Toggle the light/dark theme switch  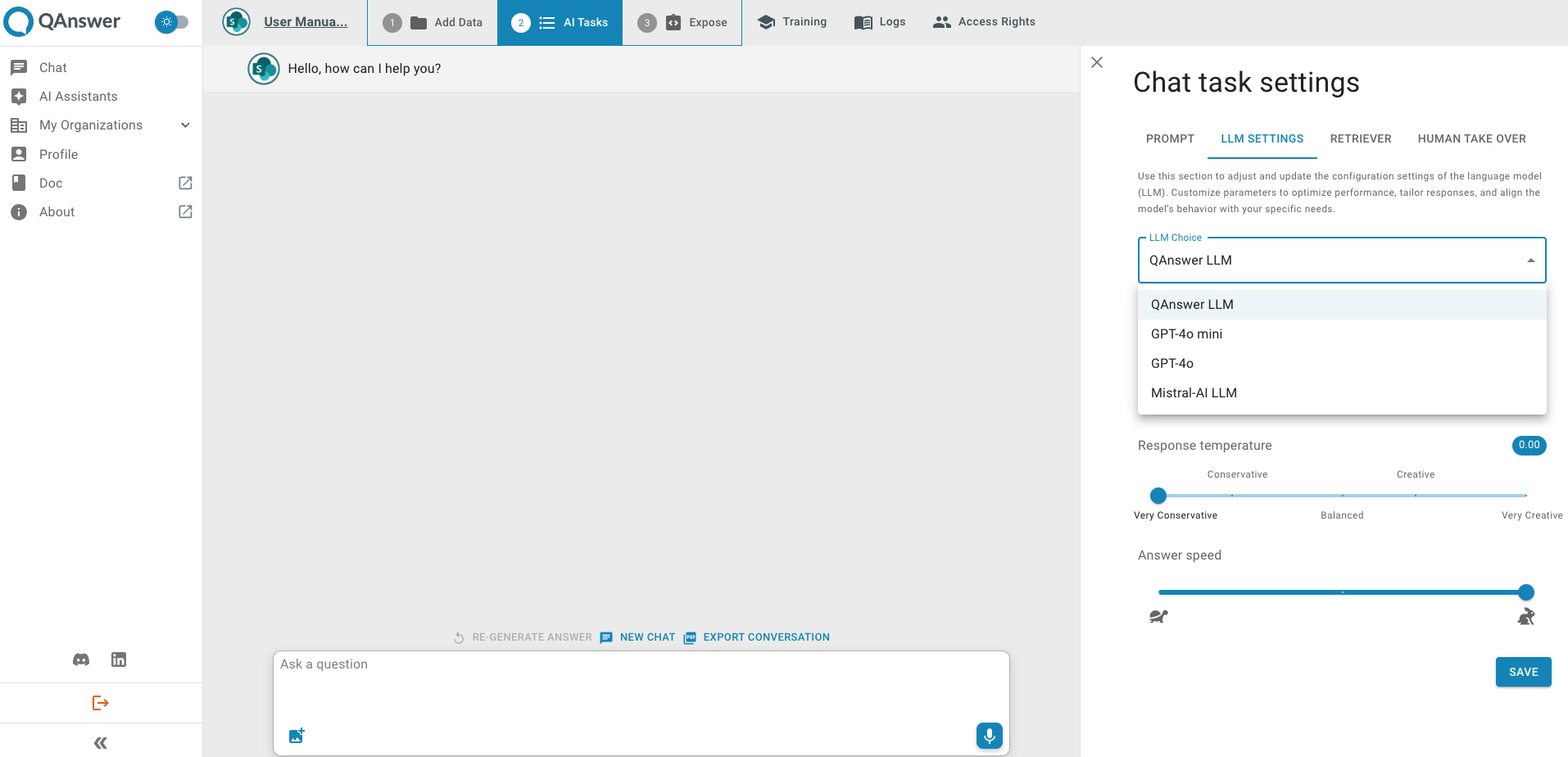[x=171, y=22]
